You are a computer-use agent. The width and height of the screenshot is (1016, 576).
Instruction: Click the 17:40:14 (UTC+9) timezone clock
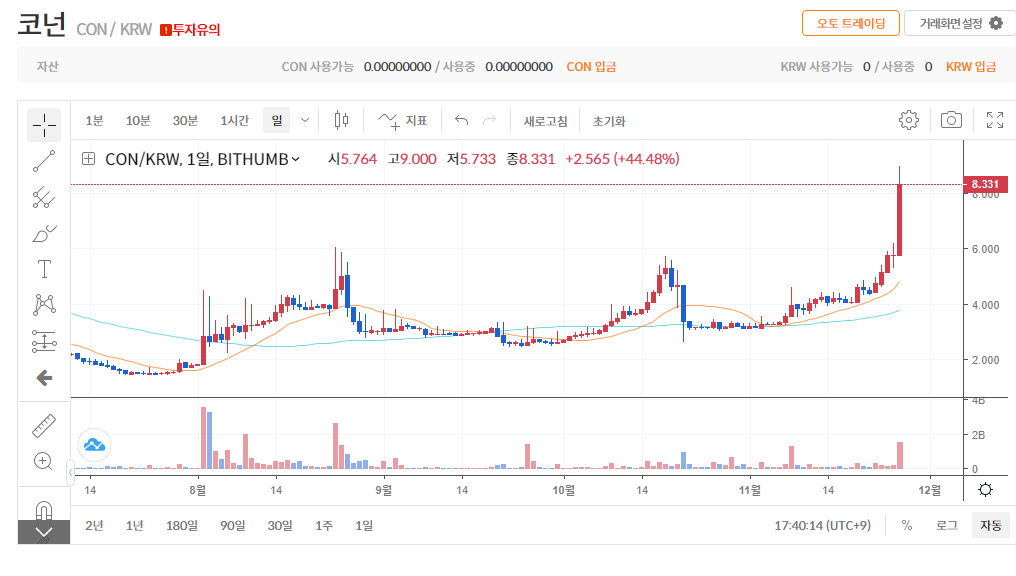point(822,525)
